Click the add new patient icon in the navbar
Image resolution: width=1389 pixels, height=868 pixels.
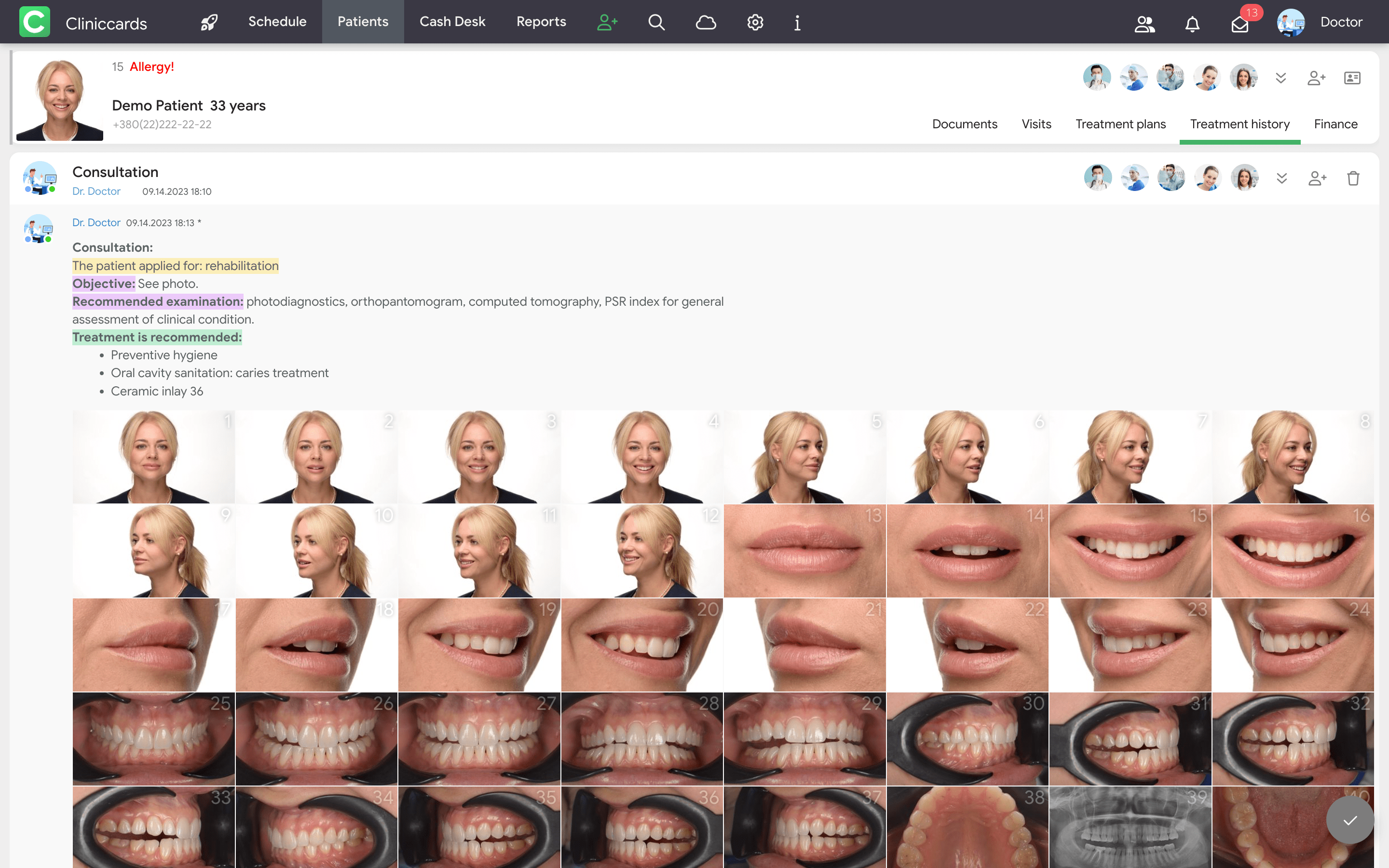(x=607, y=22)
